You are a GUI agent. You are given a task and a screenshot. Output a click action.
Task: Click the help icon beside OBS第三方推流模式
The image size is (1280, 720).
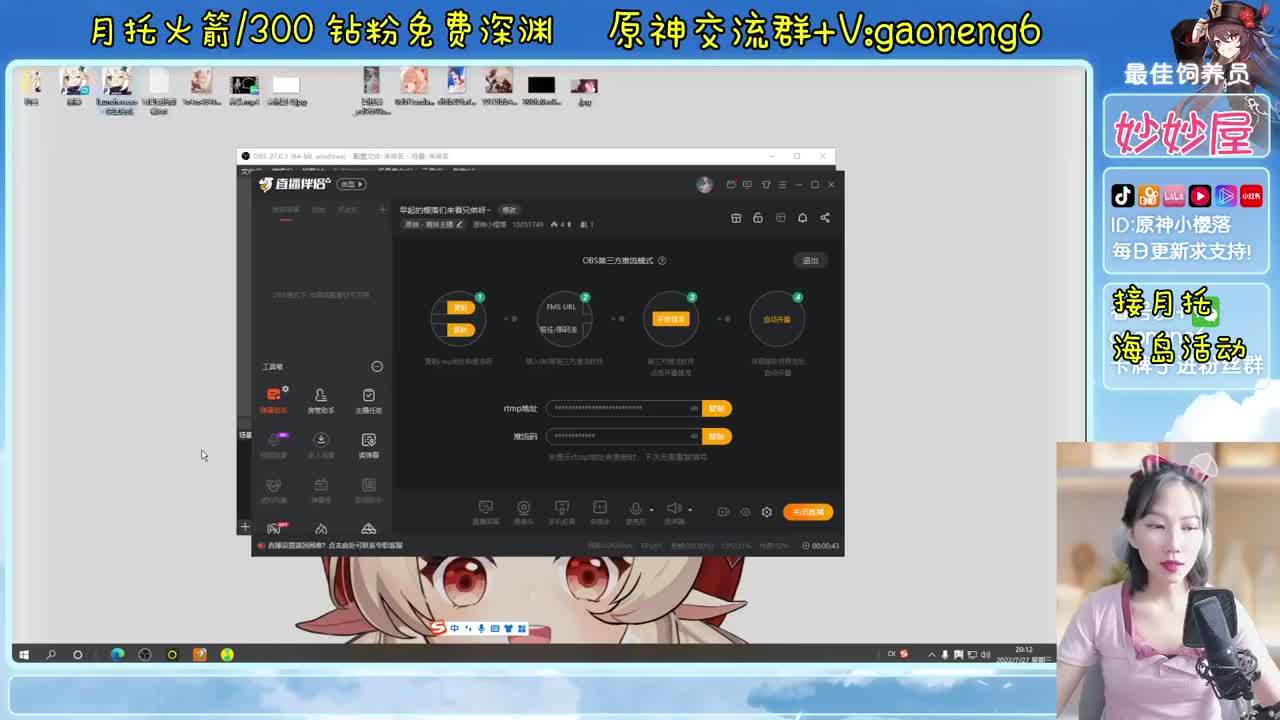(662, 261)
